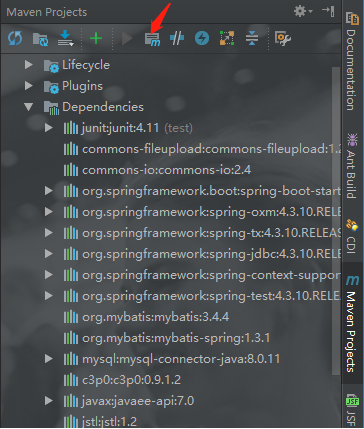The image size is (364, 429).
Task: Expand the Plugins node
Action: pyautogui.click(x=29, y=86)
